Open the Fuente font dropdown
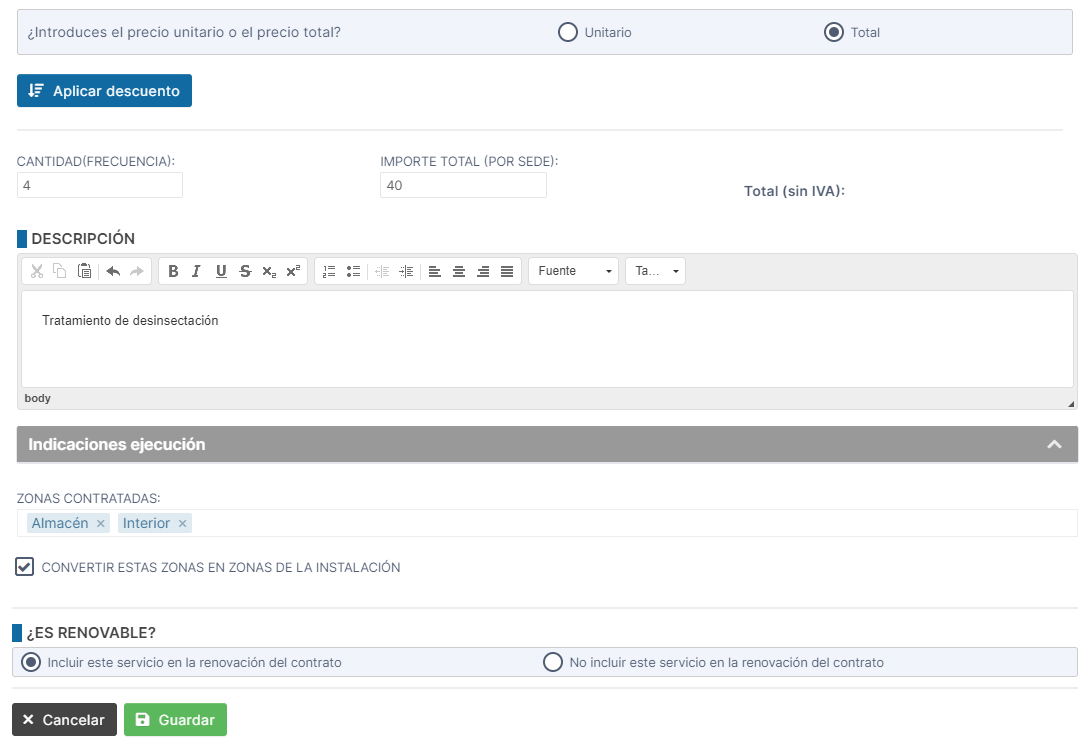The height and width of the screenshot is (748, 1092). pyautogui.click(x=573, y=271)
